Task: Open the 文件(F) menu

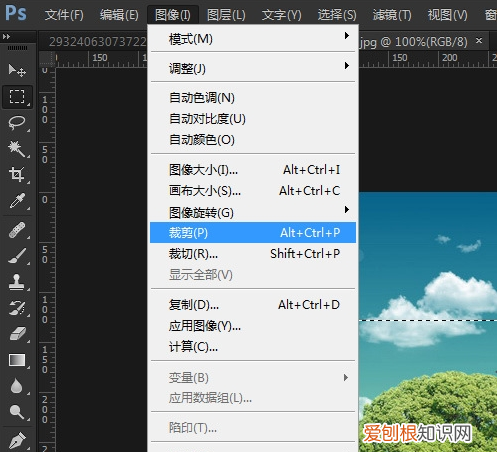Action: coord(64,15)
